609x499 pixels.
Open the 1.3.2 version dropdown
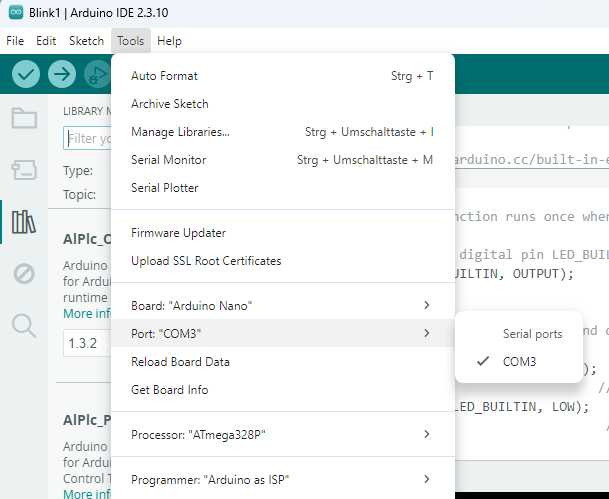click(x=87, y=343)
